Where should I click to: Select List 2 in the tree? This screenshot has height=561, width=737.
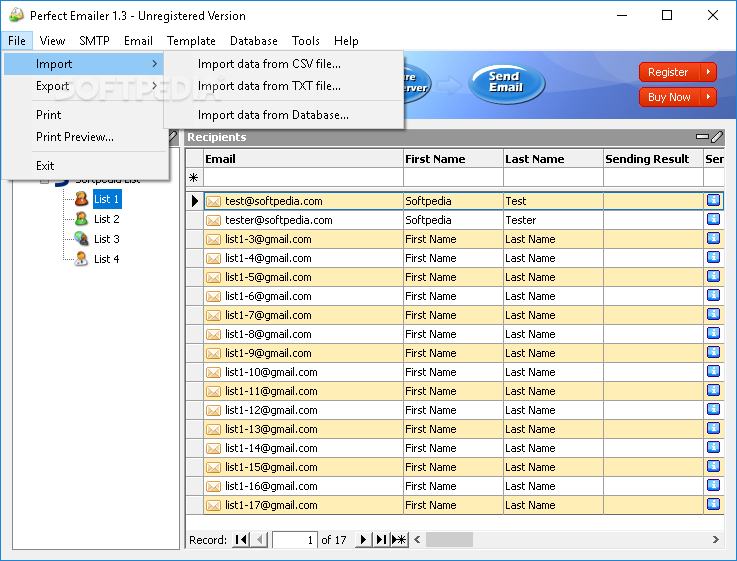click(107, 219)
